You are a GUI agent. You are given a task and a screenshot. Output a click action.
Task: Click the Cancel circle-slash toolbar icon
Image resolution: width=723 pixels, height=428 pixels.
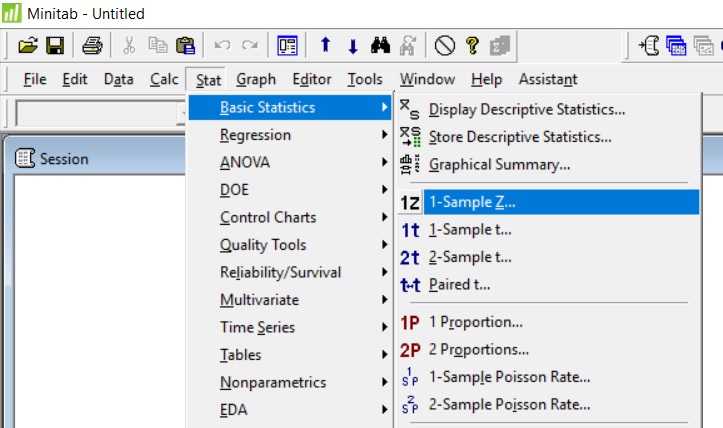pyautogui.click(x=445, y=45)
